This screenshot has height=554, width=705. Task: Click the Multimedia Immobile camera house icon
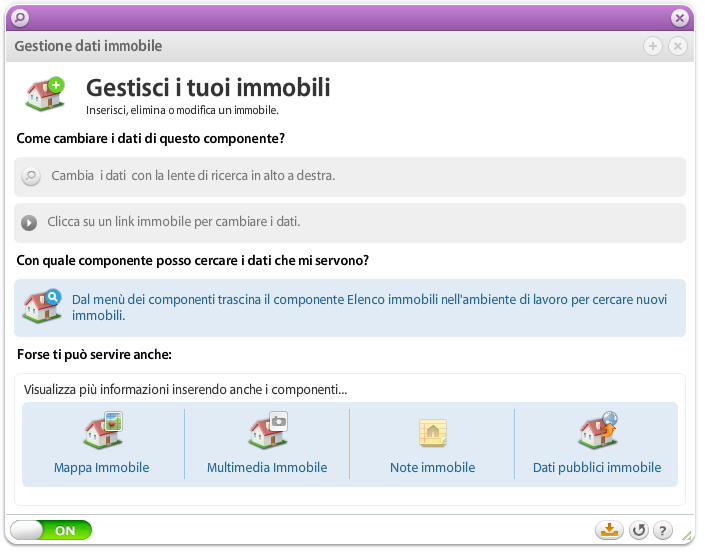click(x=268, y=430)
